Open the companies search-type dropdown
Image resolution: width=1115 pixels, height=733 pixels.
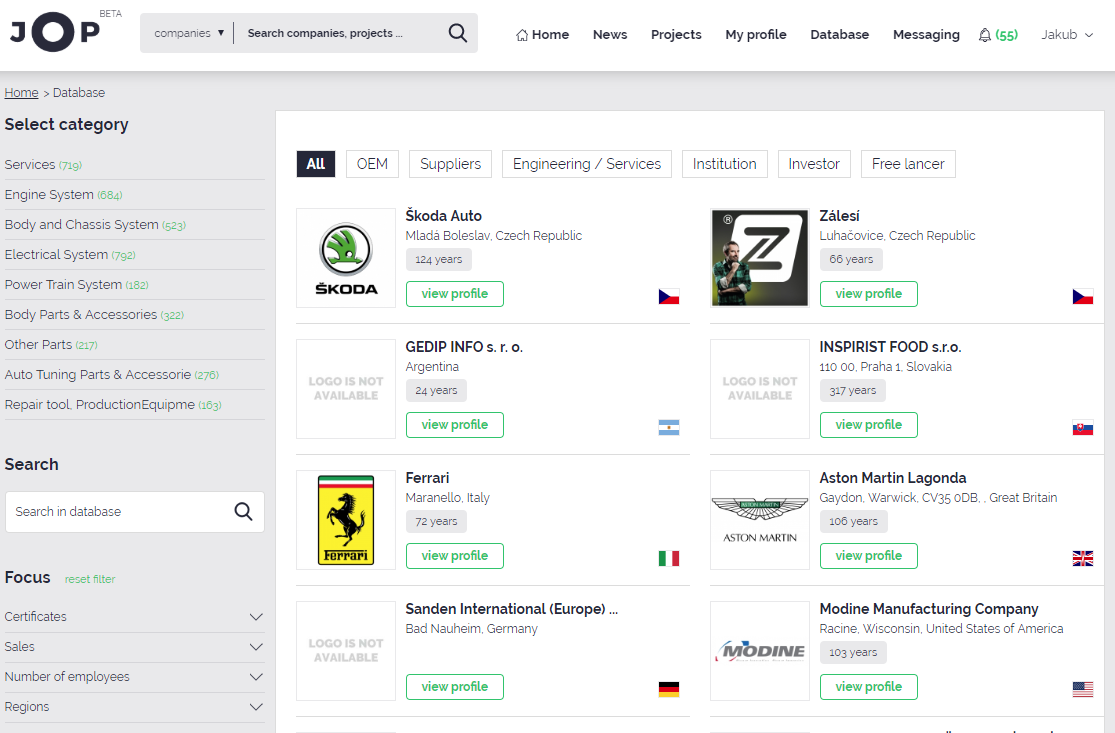(188, 33)
